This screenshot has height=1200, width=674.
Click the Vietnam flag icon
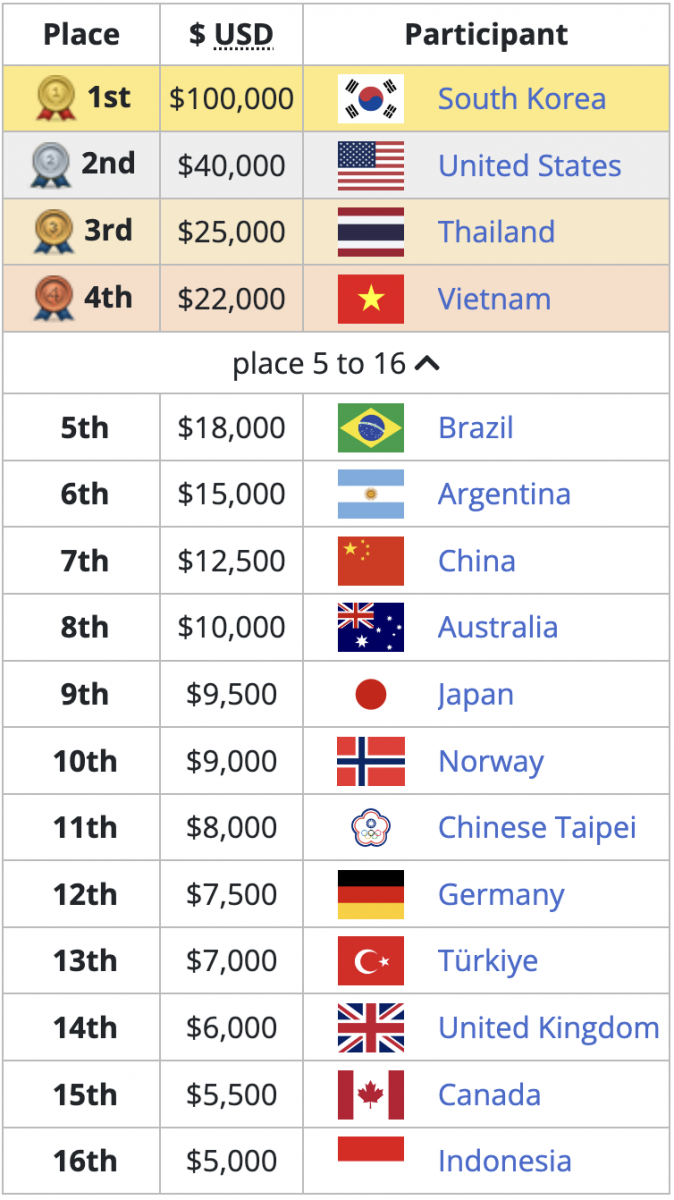click(x=371, y=299)
